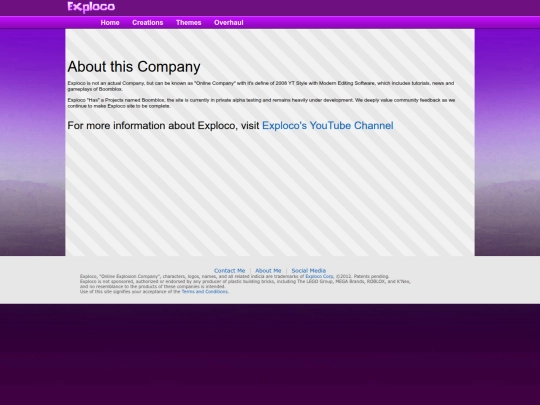Visit Exploco's YouTube Channel link

tap(328, 126)
